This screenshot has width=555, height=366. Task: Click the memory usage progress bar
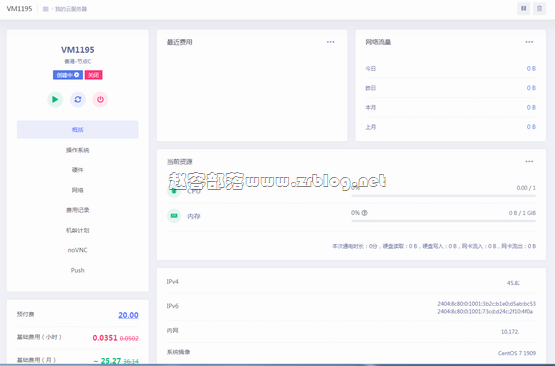tap(443, 221)
